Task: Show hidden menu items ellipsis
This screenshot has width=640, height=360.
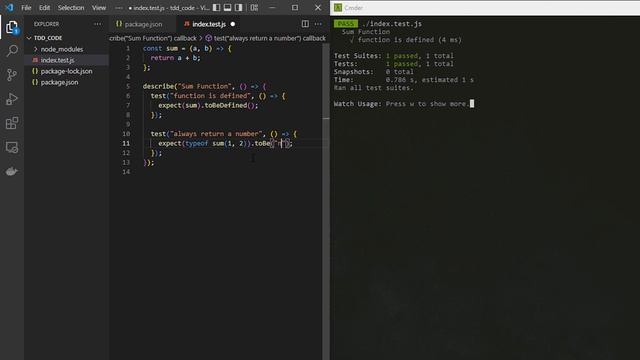Action: [x=118, y=7]
